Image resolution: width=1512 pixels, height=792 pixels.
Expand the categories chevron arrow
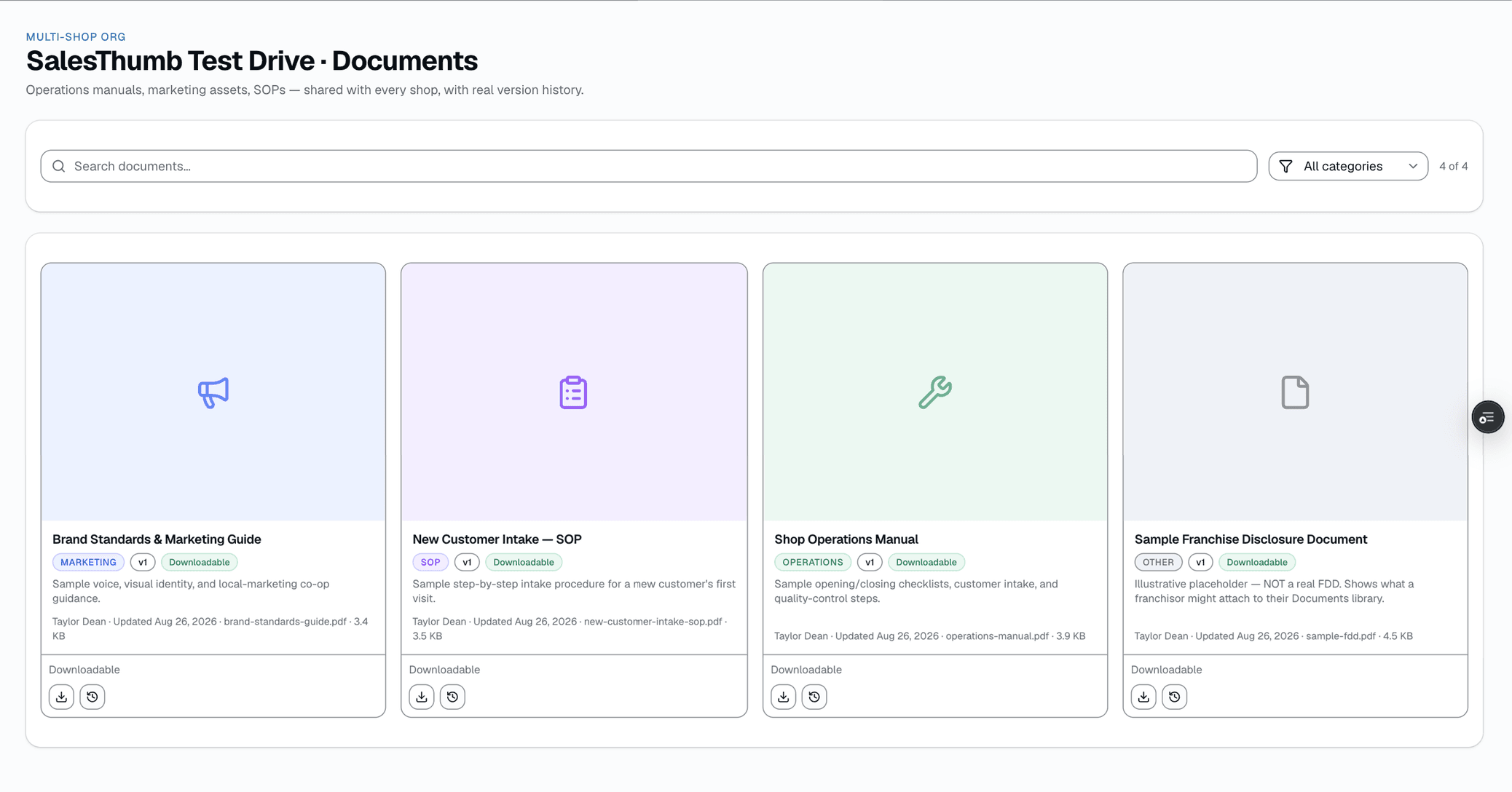coord(1413,166)
